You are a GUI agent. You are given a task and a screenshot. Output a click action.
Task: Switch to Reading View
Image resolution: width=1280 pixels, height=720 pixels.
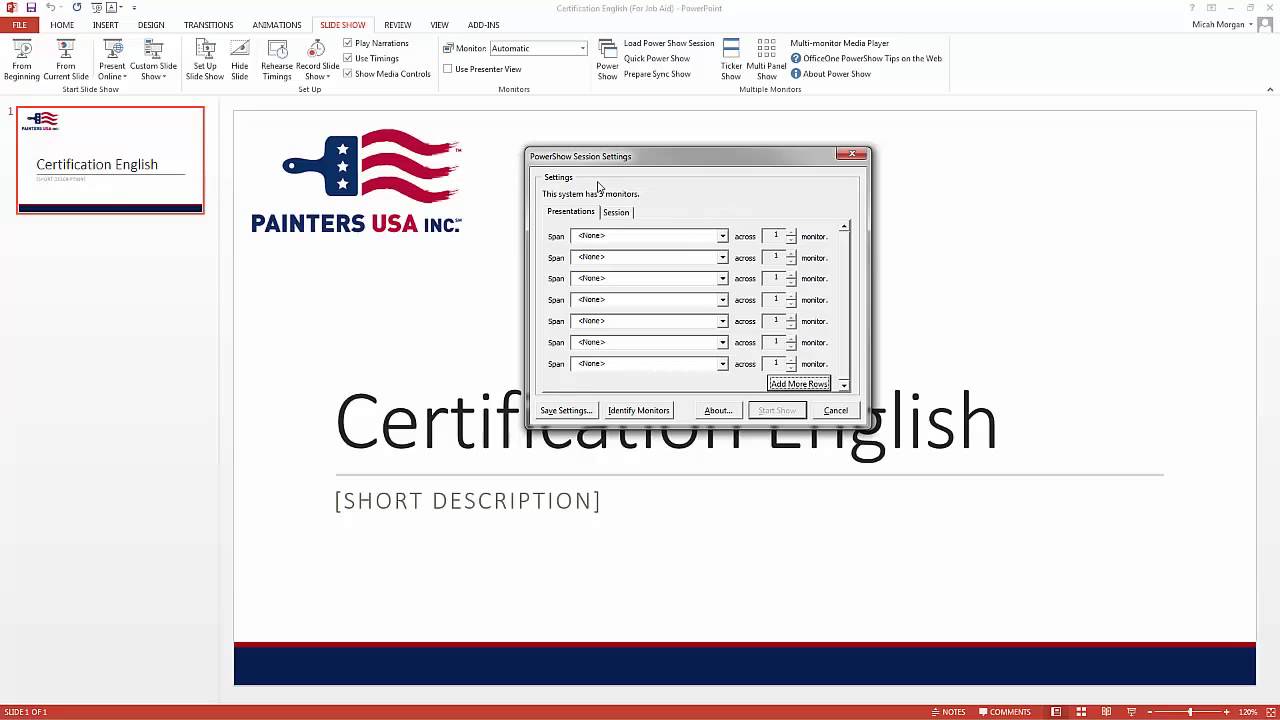tap(1106, 712)
